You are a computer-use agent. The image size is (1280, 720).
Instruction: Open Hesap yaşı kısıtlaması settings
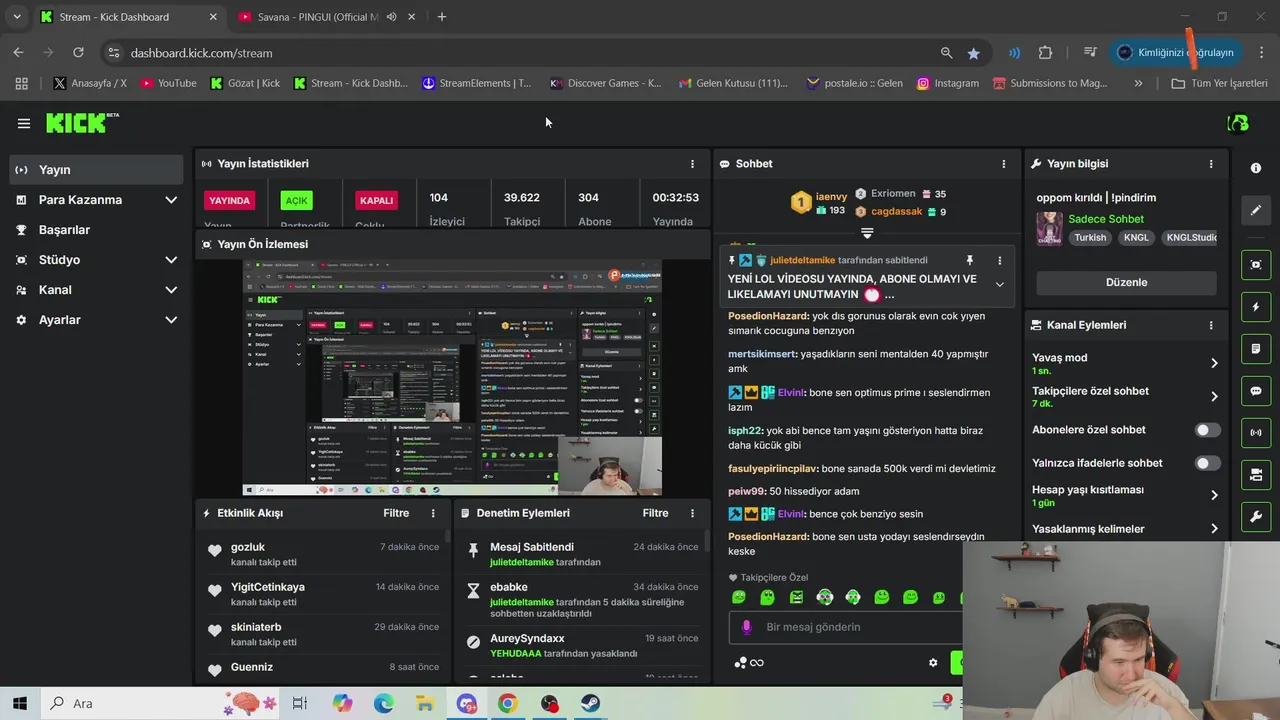(x=1126, y=495)
